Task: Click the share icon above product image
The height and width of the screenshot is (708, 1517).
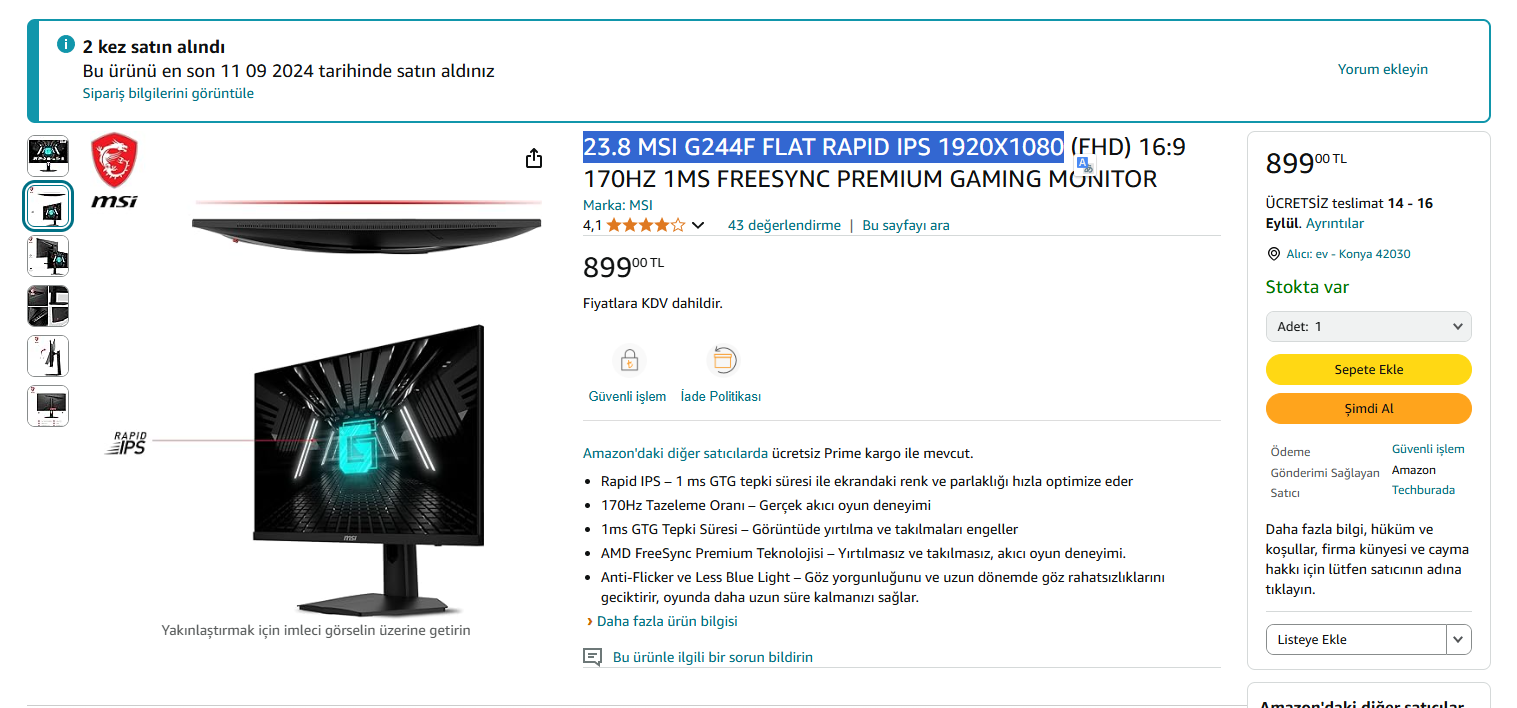Action: (x=534, y=158)
